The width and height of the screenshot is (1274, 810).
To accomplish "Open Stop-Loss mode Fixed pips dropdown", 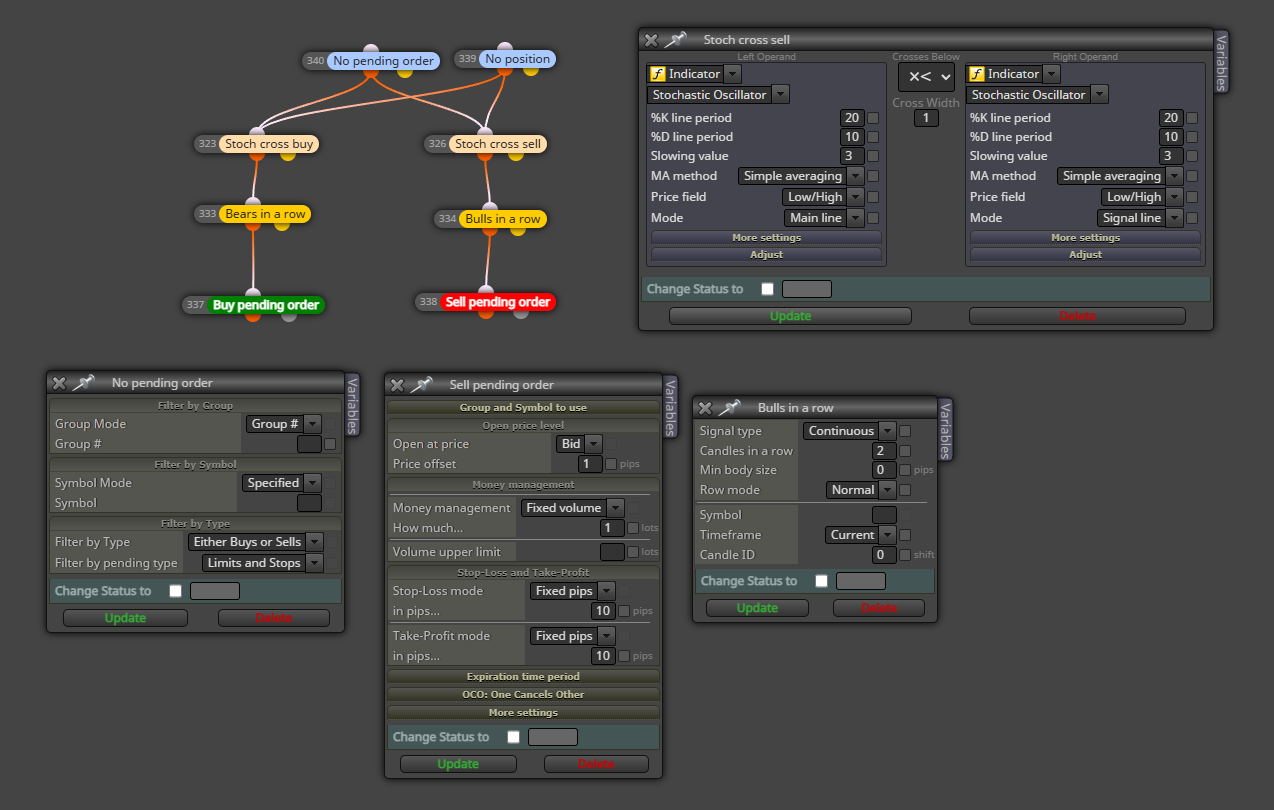I will [572, 591].
